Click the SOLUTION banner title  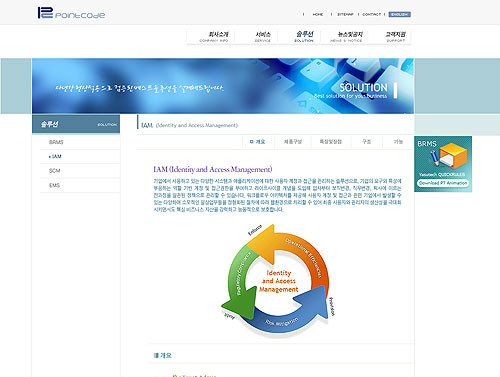coord(363,88)
